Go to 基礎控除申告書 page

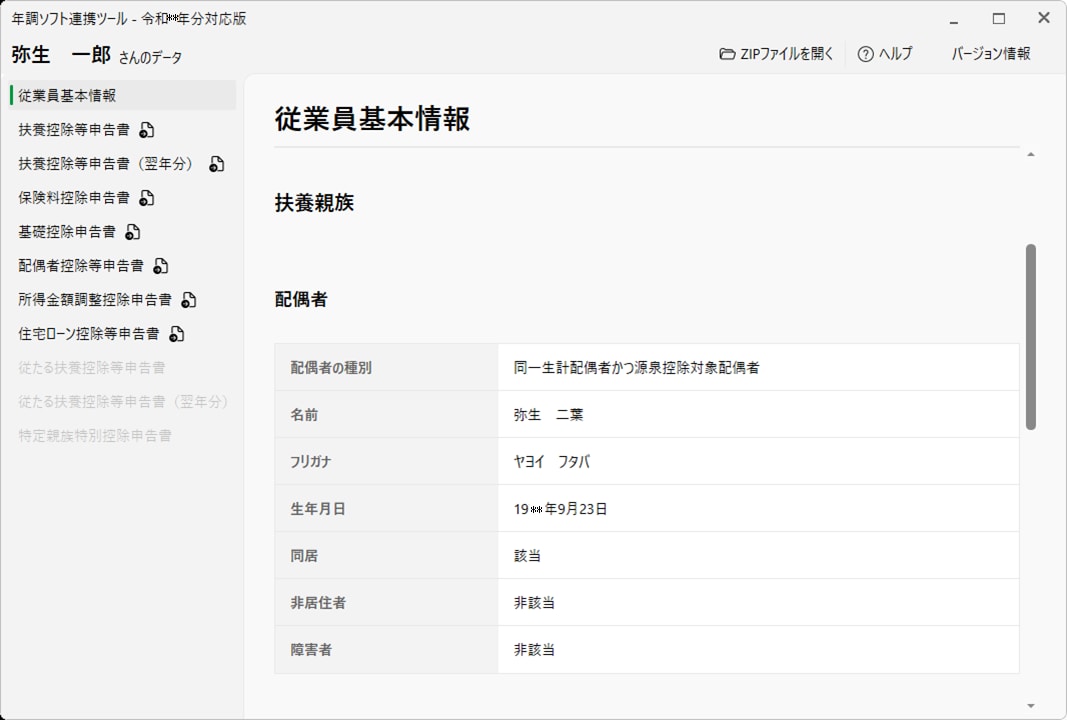(x=67, y=232)
